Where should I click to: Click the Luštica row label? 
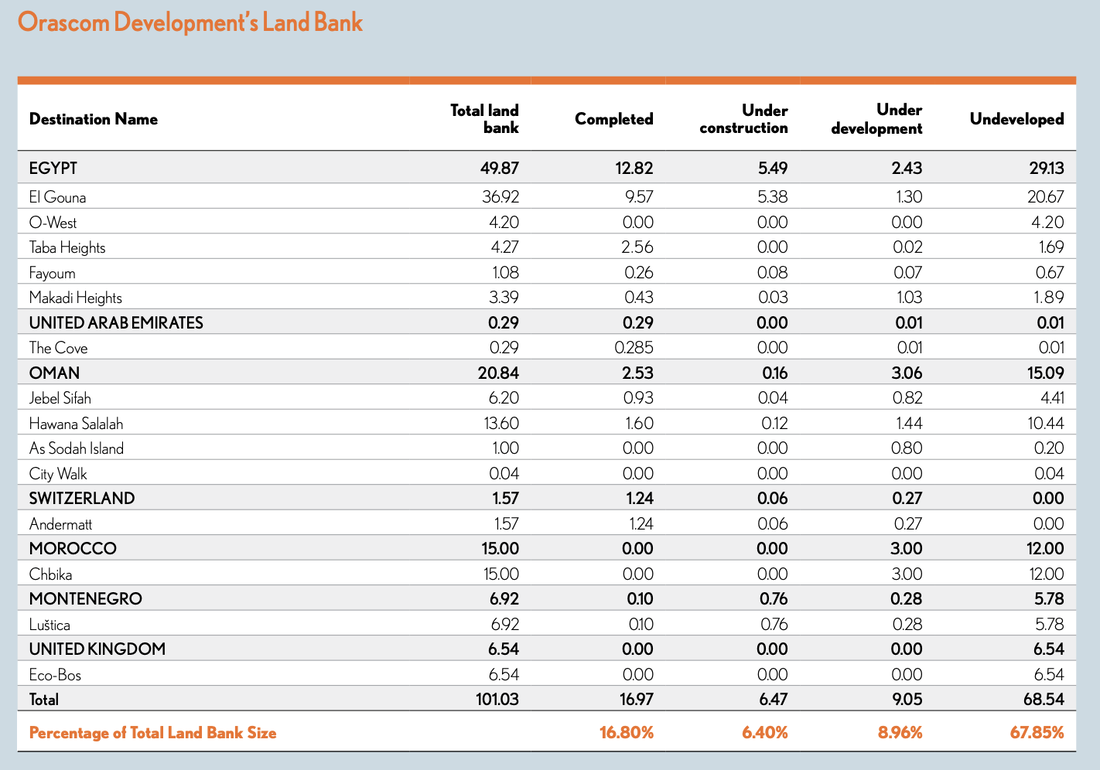(50, 625)
